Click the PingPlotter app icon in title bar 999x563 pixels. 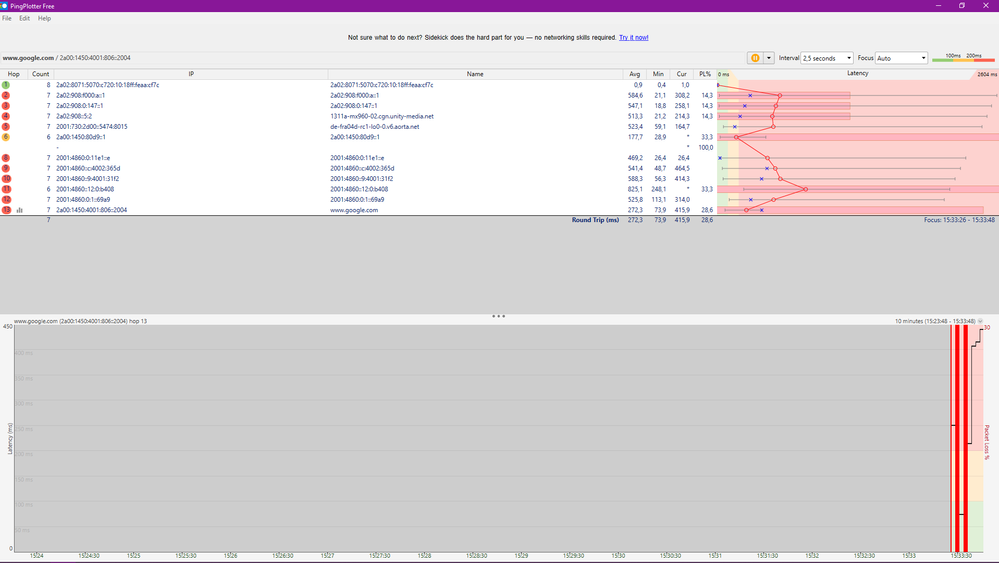pyautogui.click(x=4, y=6)
